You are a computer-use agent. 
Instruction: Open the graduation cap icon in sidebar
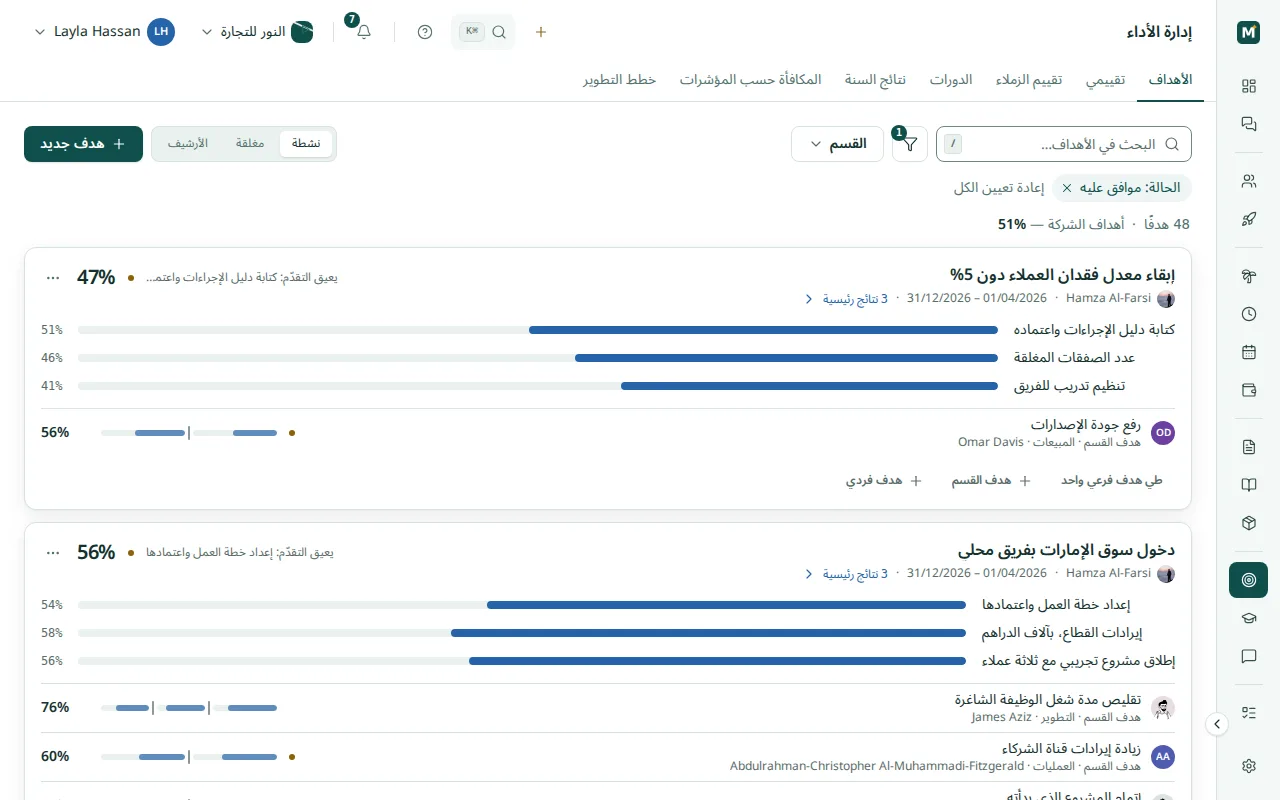pos(1248,618)
